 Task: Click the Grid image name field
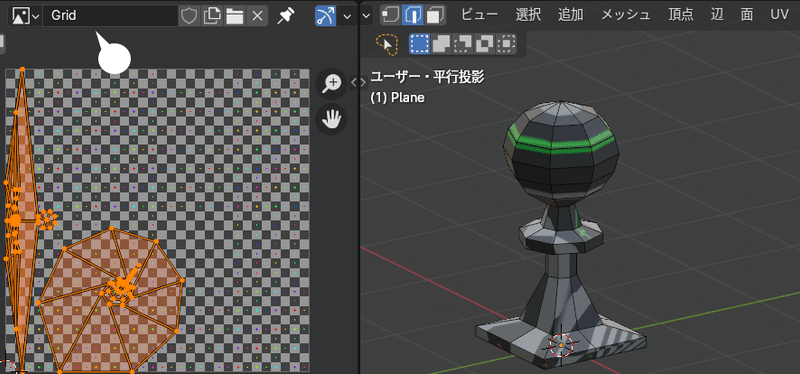[x=111, y=16]
